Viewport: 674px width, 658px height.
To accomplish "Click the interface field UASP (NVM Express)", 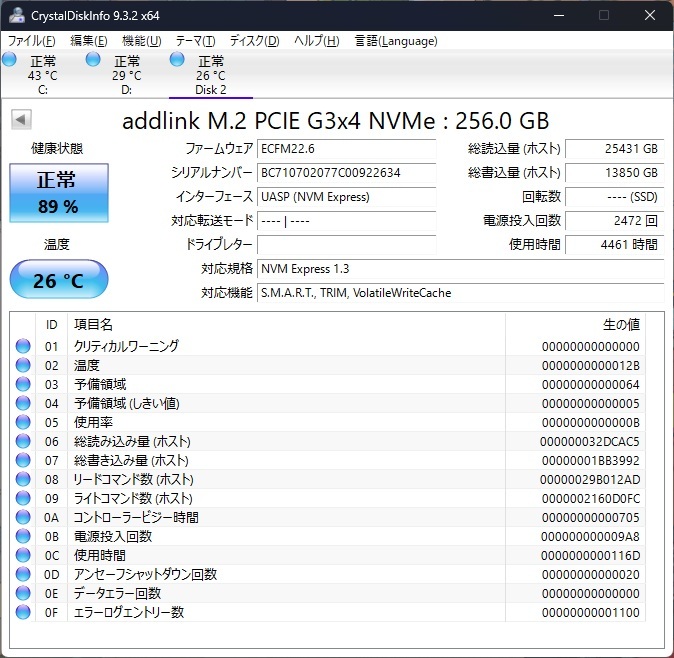I will [346, 197].
